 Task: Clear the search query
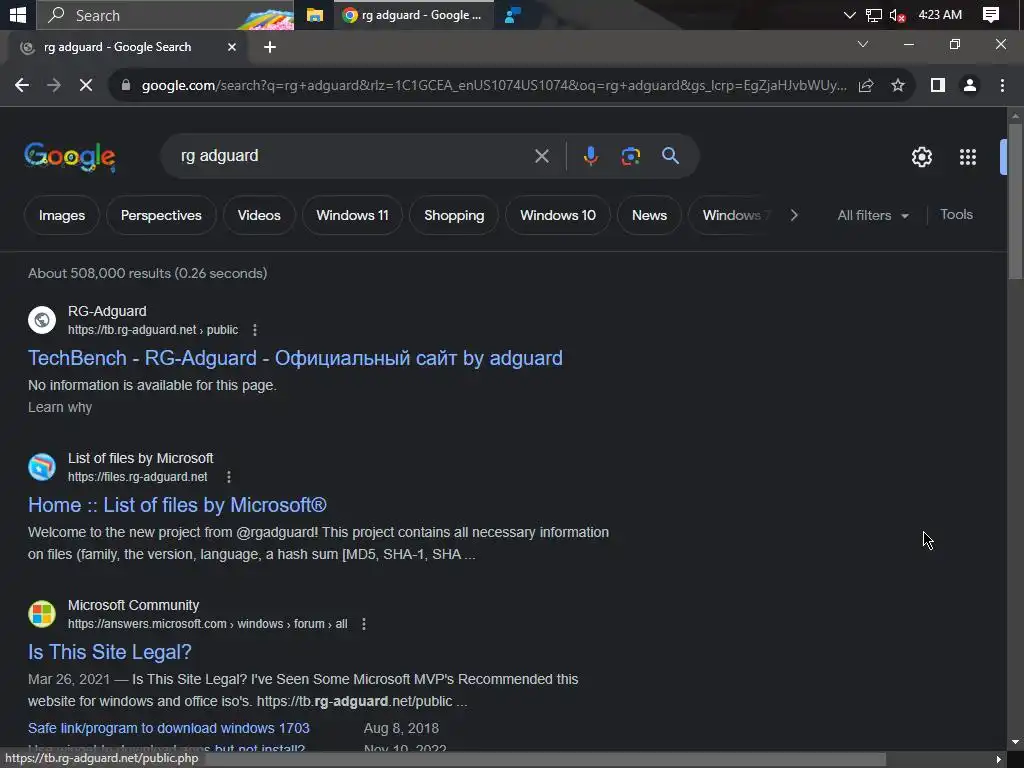coord(541,156)
